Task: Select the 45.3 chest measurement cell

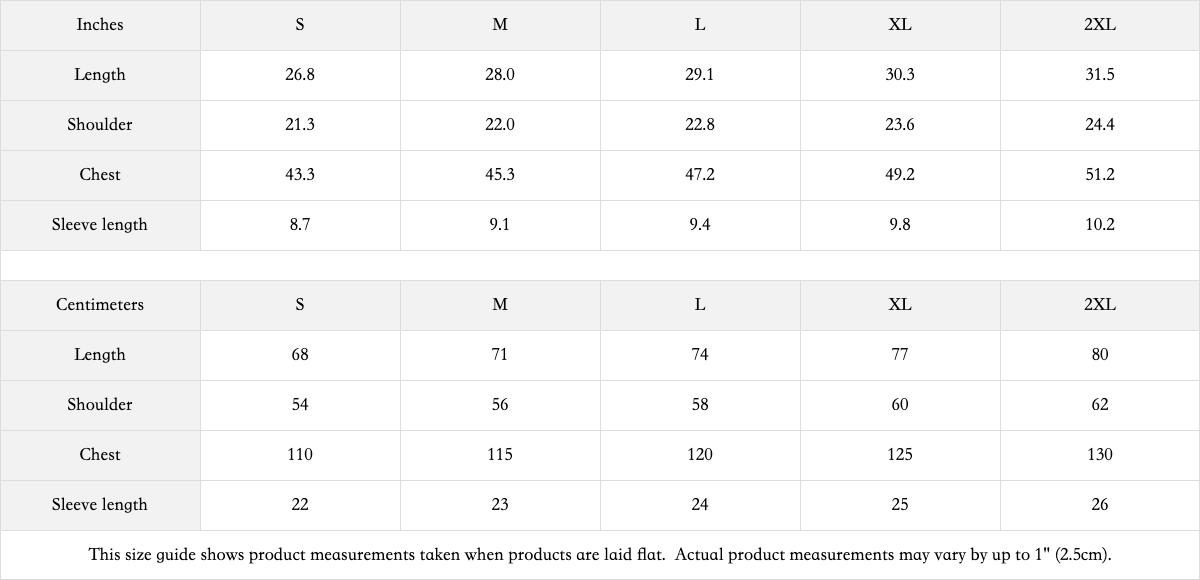Action: pyautogui.click(x=500, y=175)
